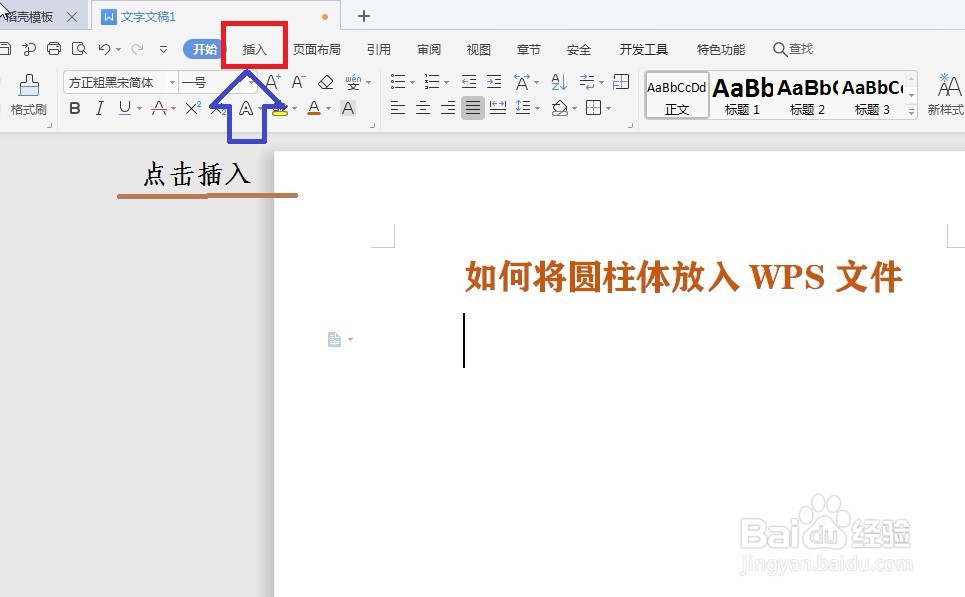Open the 审阅 ribbon tab

428,48
